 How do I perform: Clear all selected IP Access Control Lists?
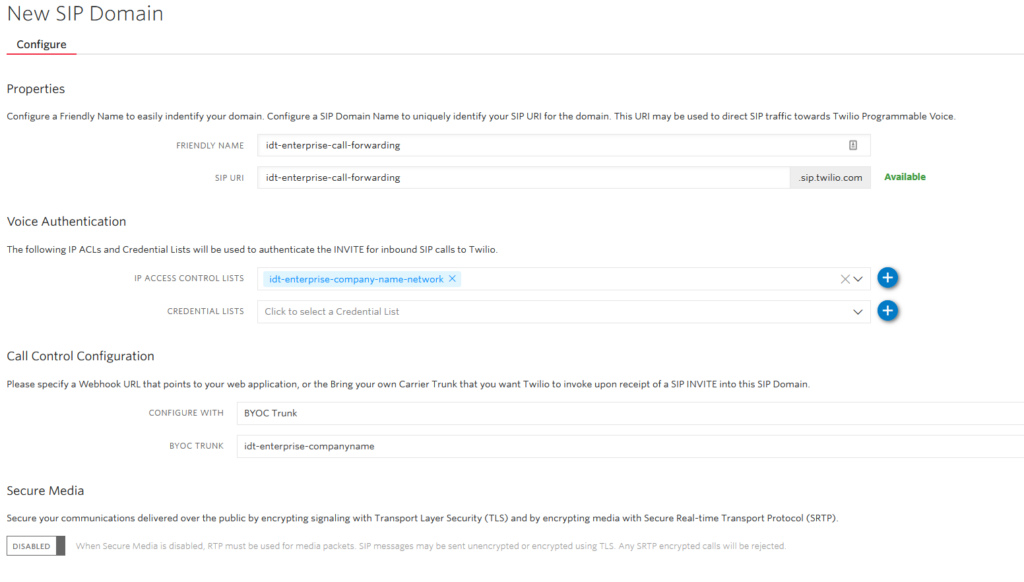tap(844, 279)
